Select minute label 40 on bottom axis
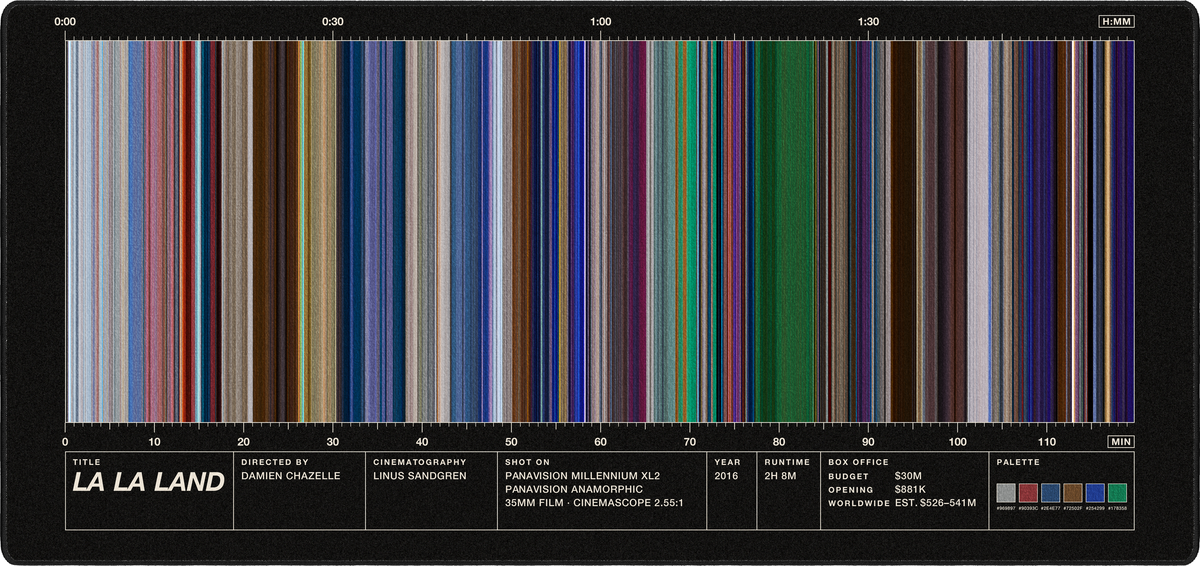Image resolution: width=1200 pixels, height=566 pixels. pos(422,441)
